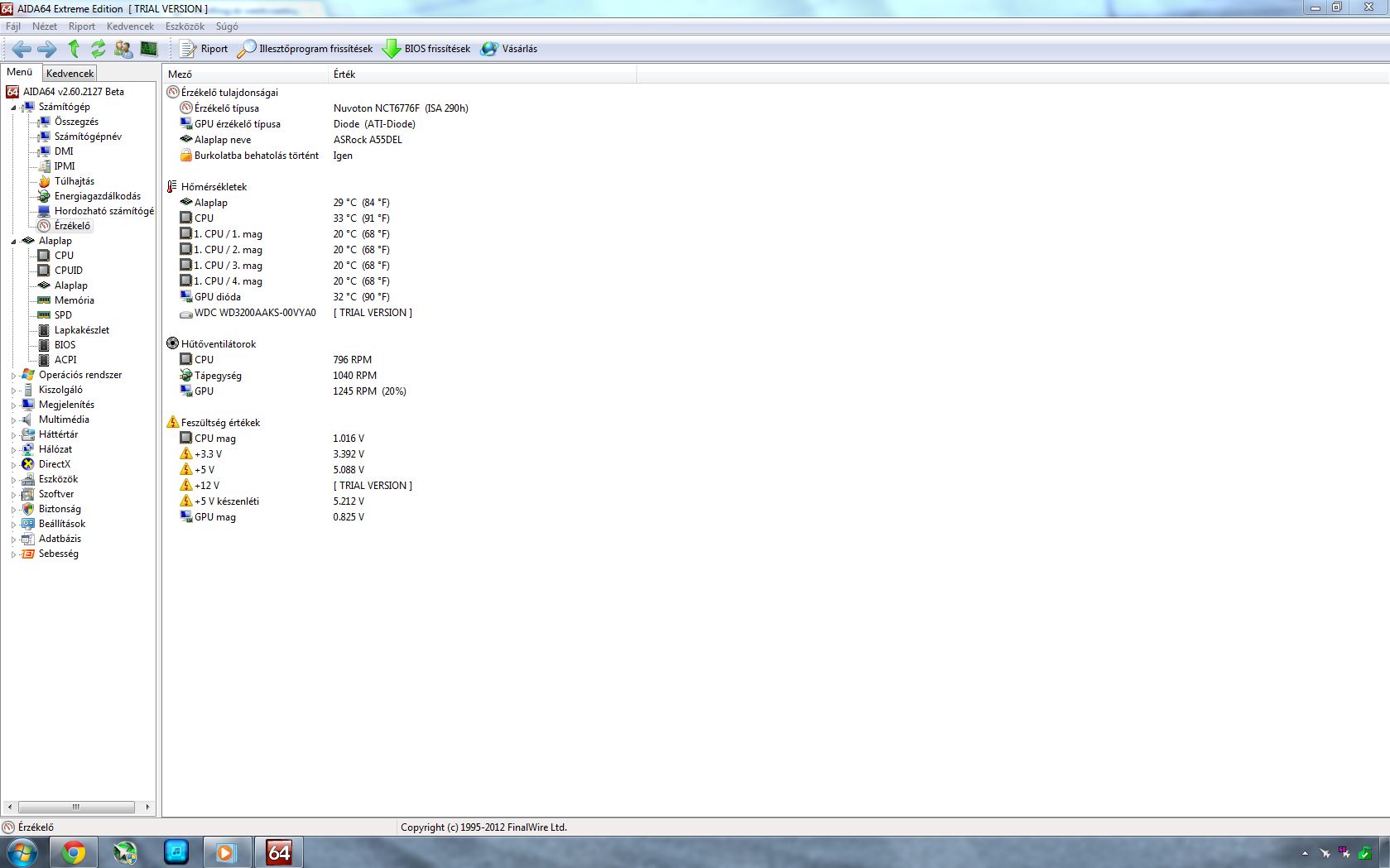Select the DMI tree item
Image resolution: width=1390 pixels, height=868 pixels.
64,151
